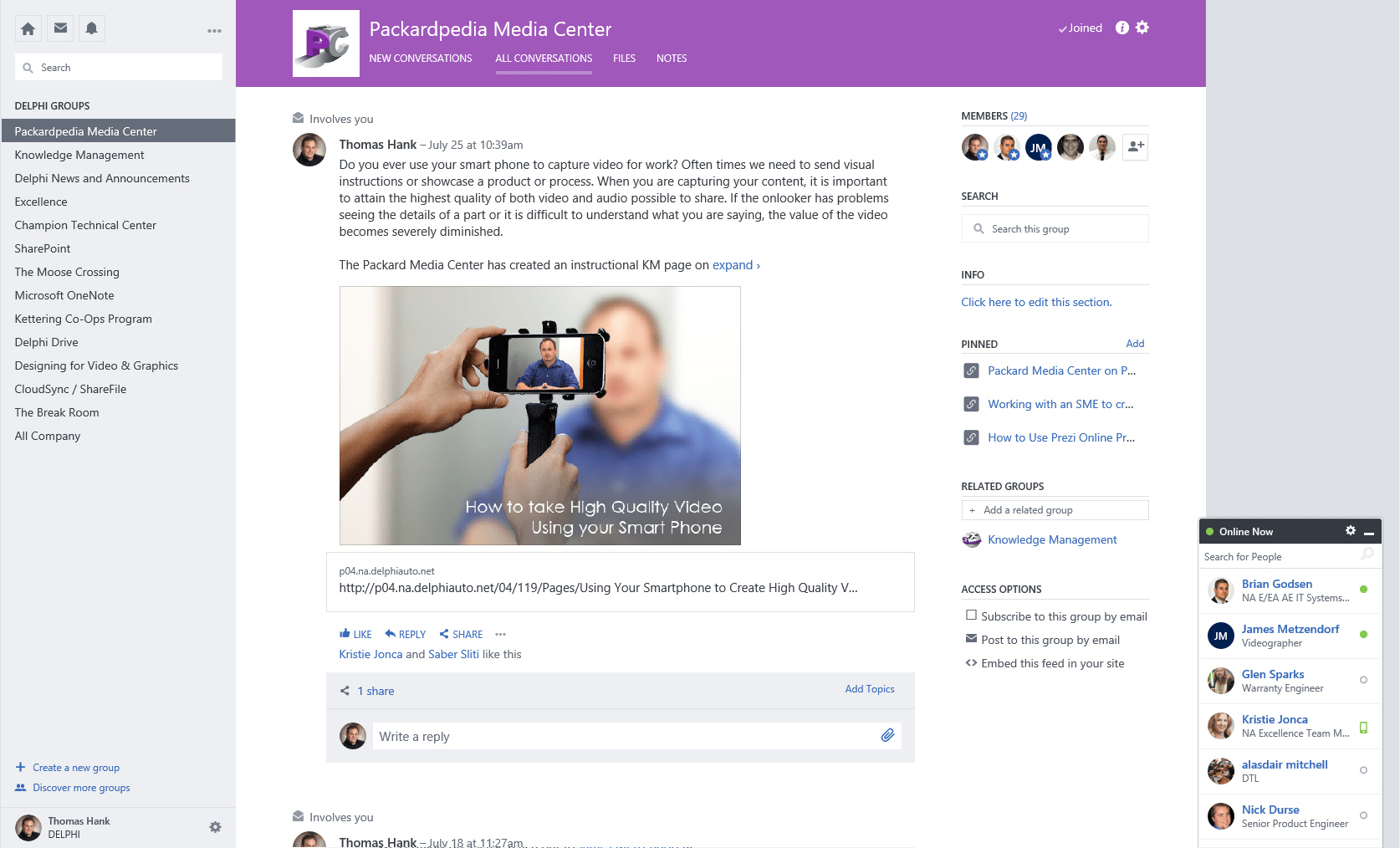Viewport: 1400px width, 848px height.
Task: Switch to the Files tab
Action: pos(624,59)
